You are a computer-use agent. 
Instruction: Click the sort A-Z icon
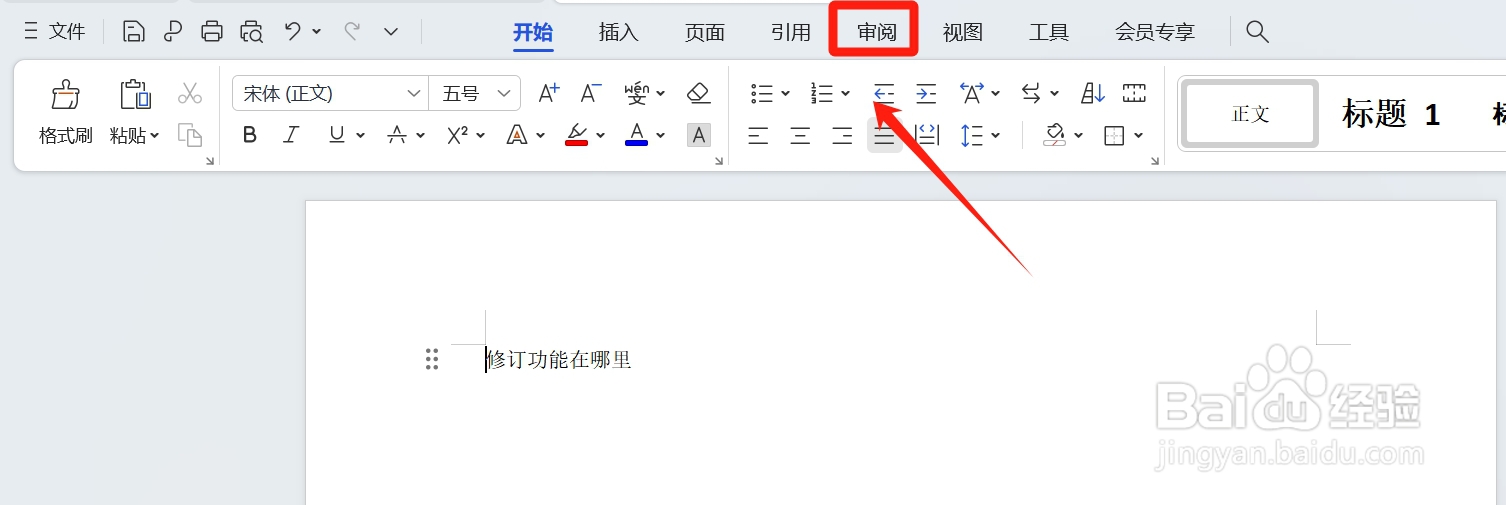[1093, 94]
